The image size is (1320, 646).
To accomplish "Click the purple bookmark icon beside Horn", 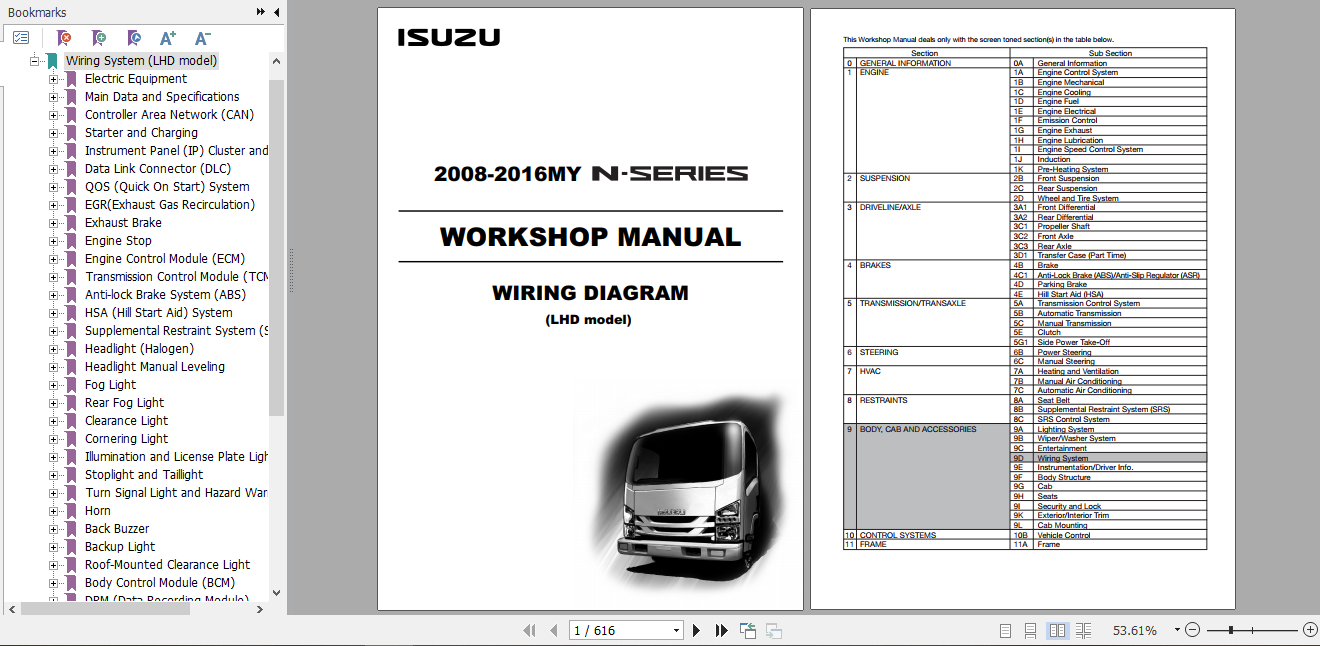I will coord(71,511).
